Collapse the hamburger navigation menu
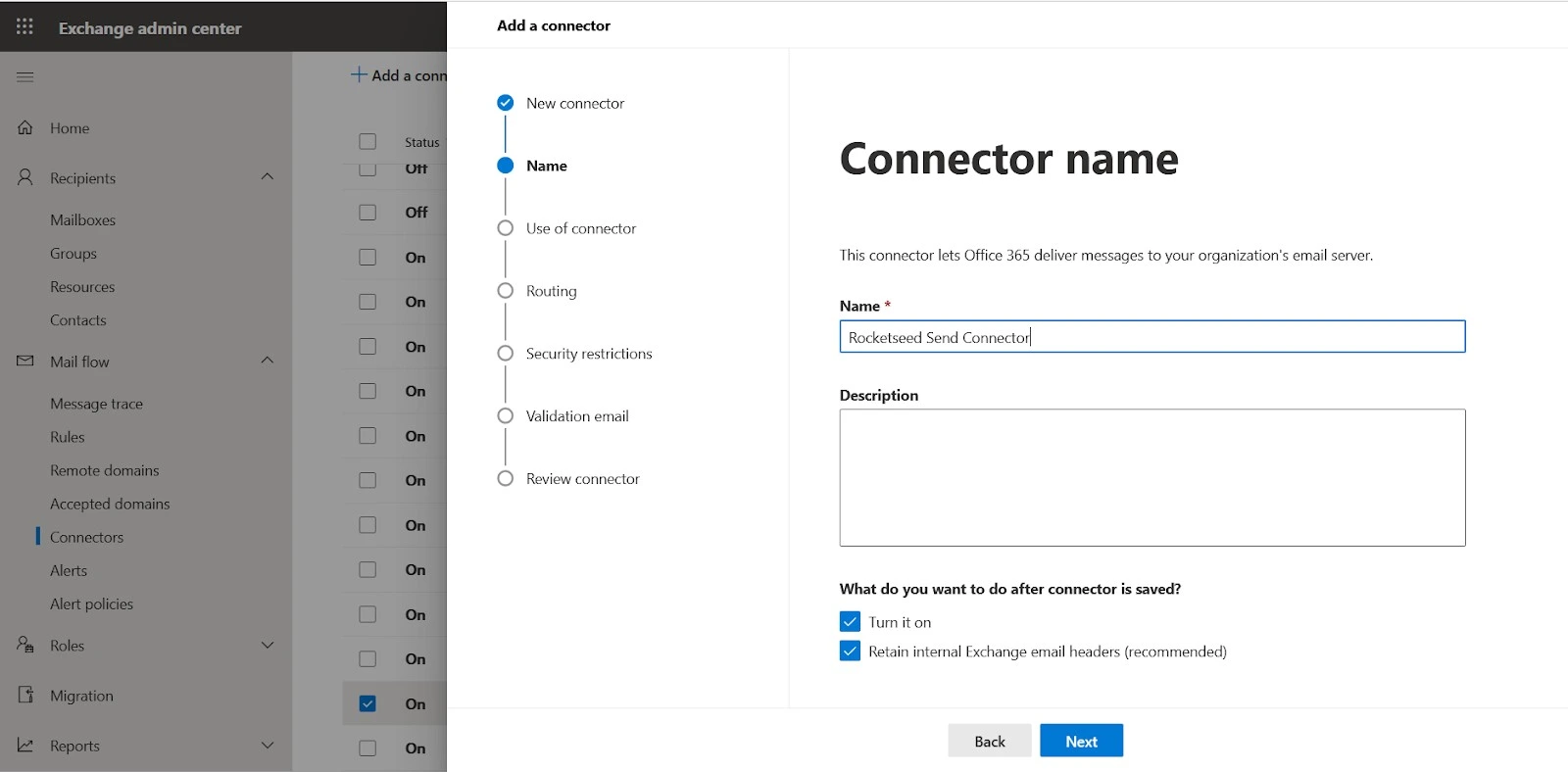 tap(25, 76)
